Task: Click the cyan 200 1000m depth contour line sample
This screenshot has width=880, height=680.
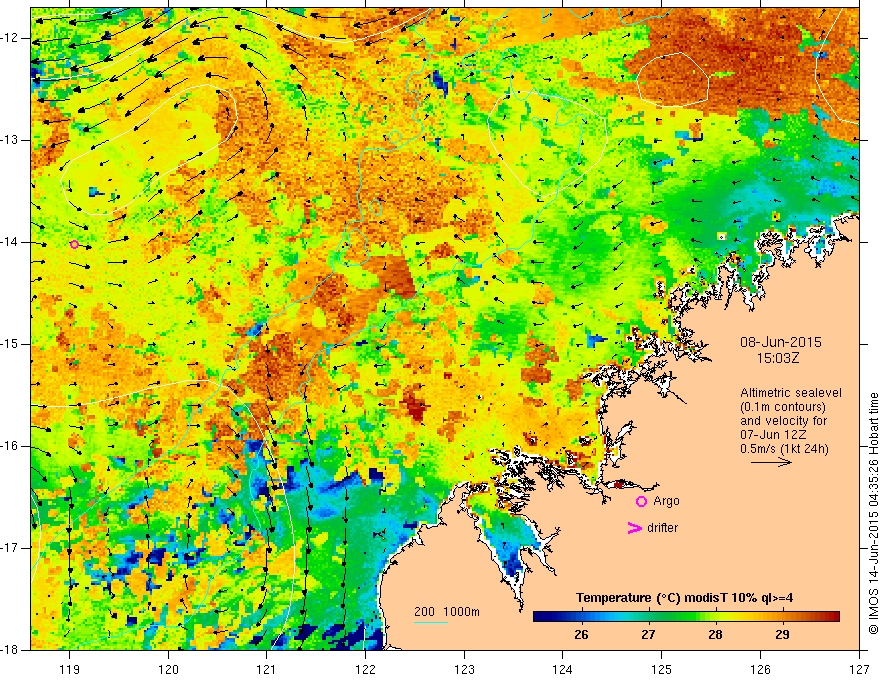Action: (430, 622)
